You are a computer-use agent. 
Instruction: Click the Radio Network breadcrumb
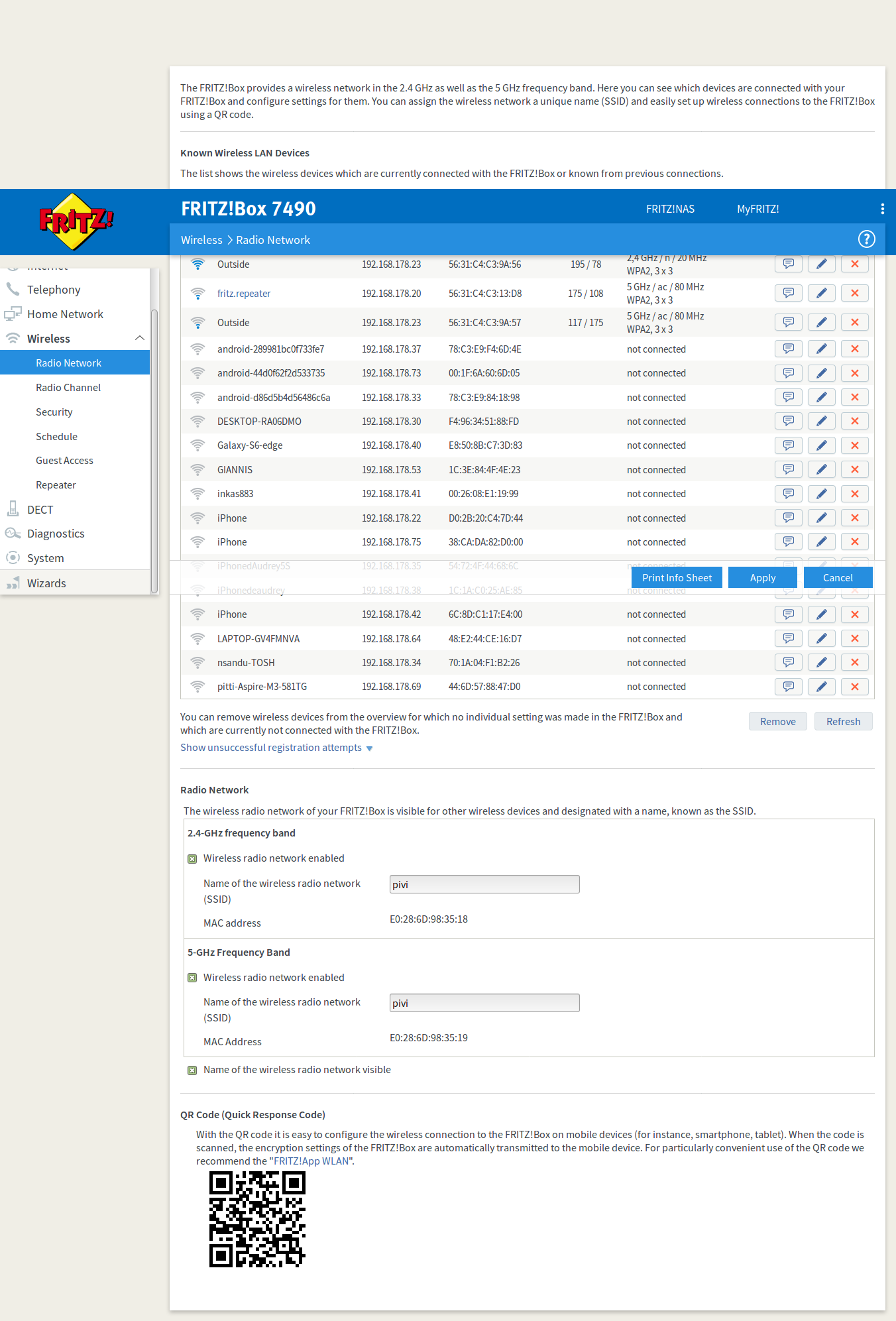coord(273,240)
